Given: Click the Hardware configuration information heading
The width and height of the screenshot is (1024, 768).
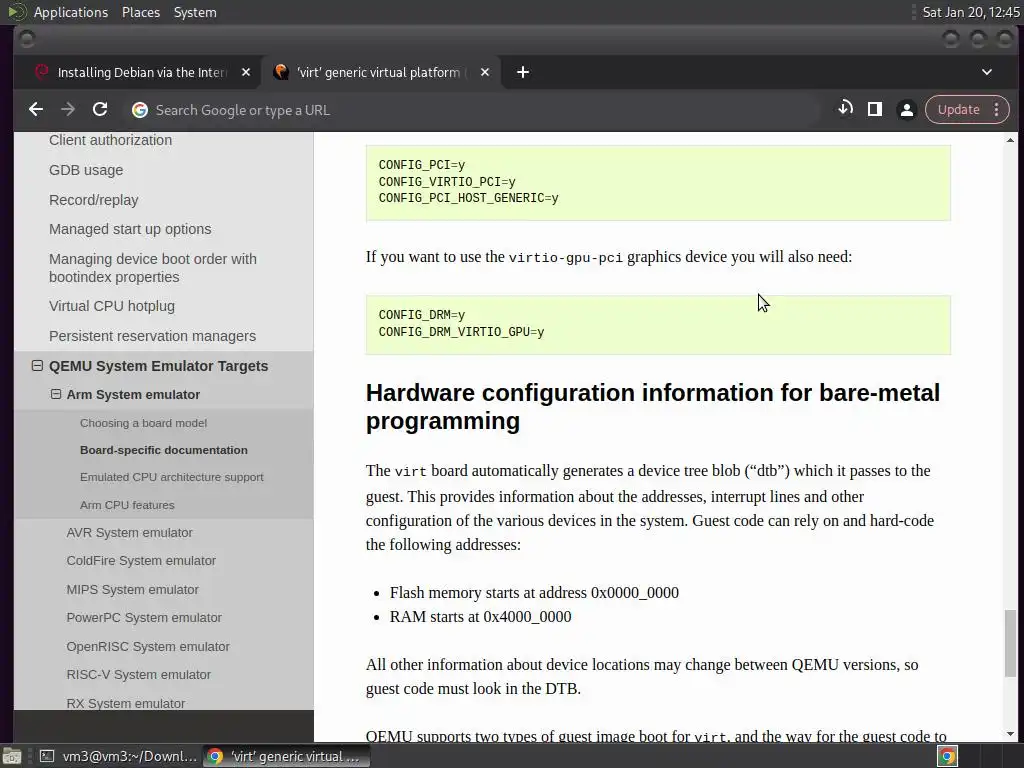Looking at the screenshot, I should [652, 407].
